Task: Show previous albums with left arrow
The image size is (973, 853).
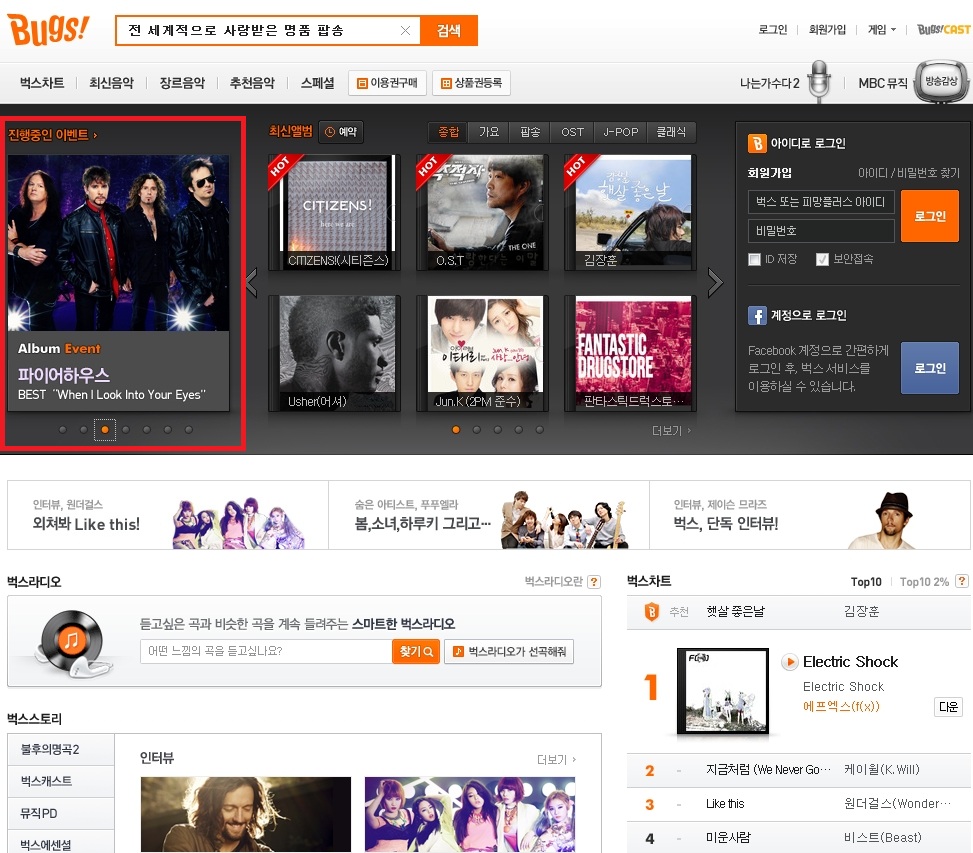Action: tap(253, 283)
